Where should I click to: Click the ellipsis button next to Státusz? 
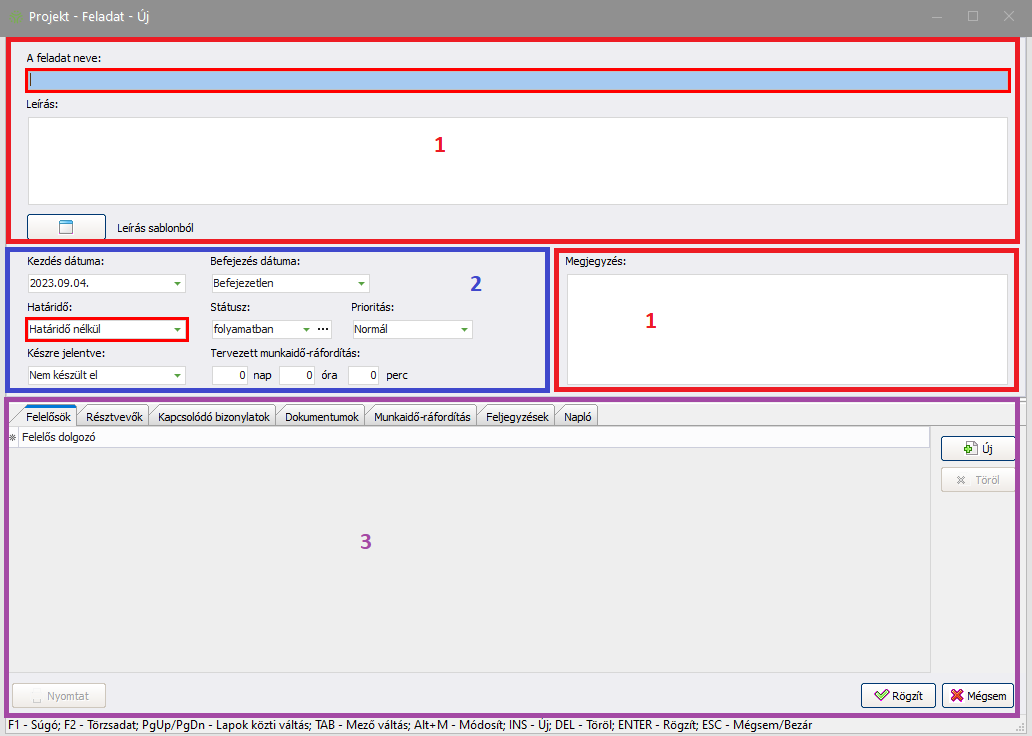pos(323,329)
